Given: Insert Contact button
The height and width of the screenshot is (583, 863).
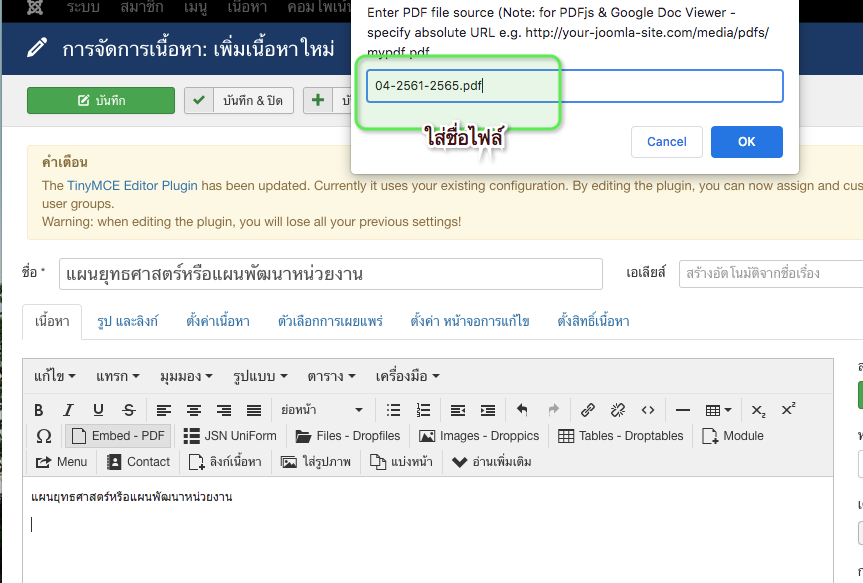Looking at the screenshot, I should tap(139, 462).
